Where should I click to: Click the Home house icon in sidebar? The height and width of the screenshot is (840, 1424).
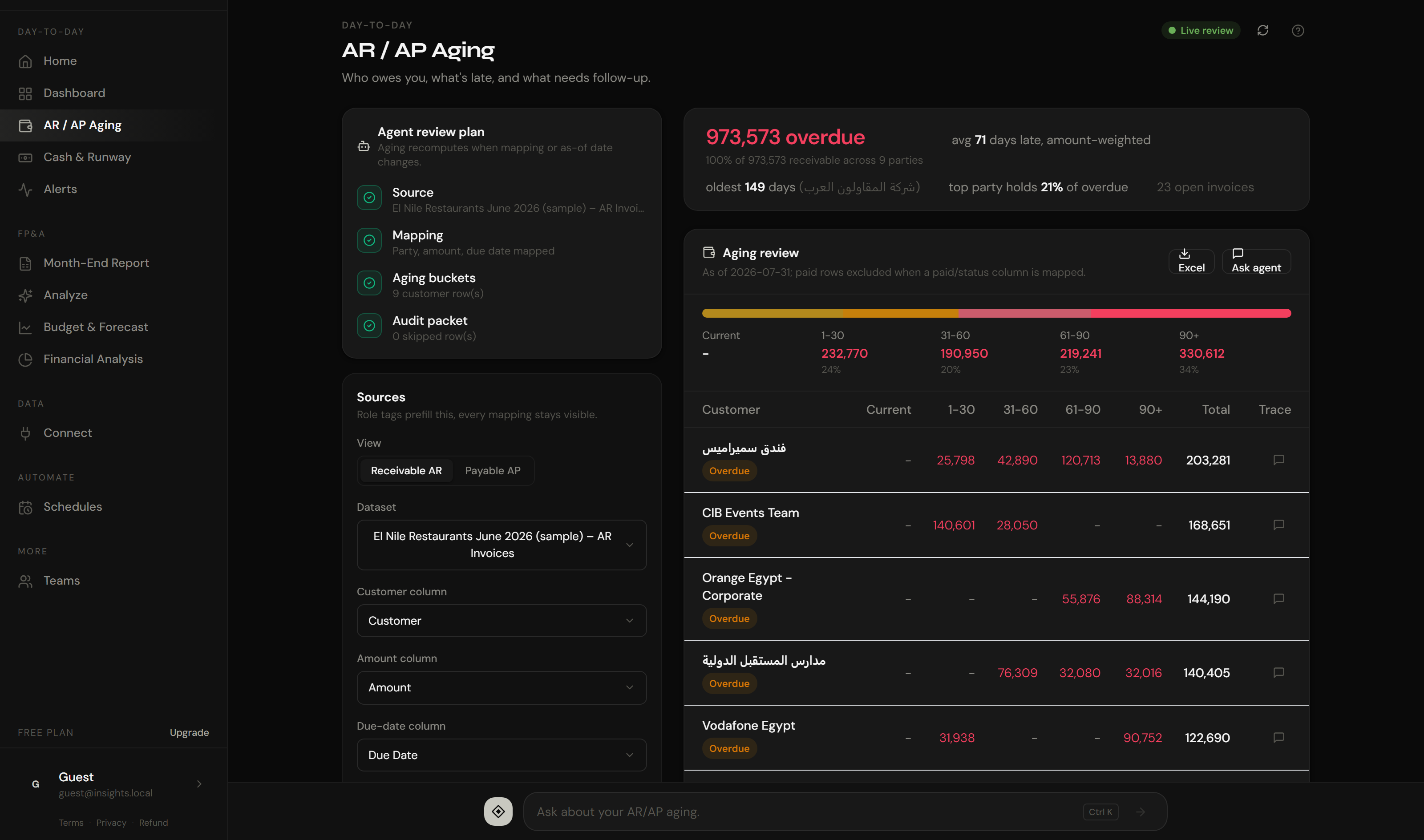[x=25, y=61]
